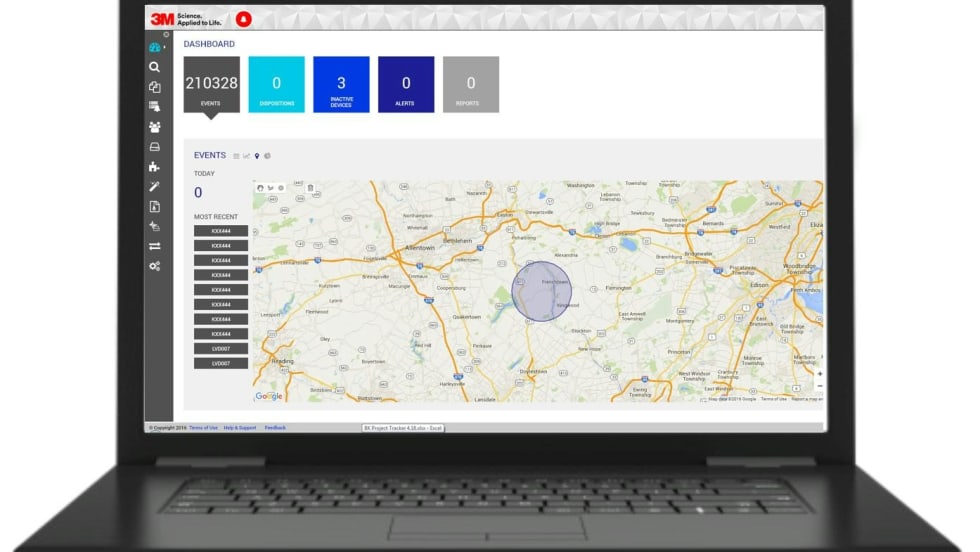Open the Alerts tile
The height and width of the screenshot is (552, 980).
pos(406,84)
